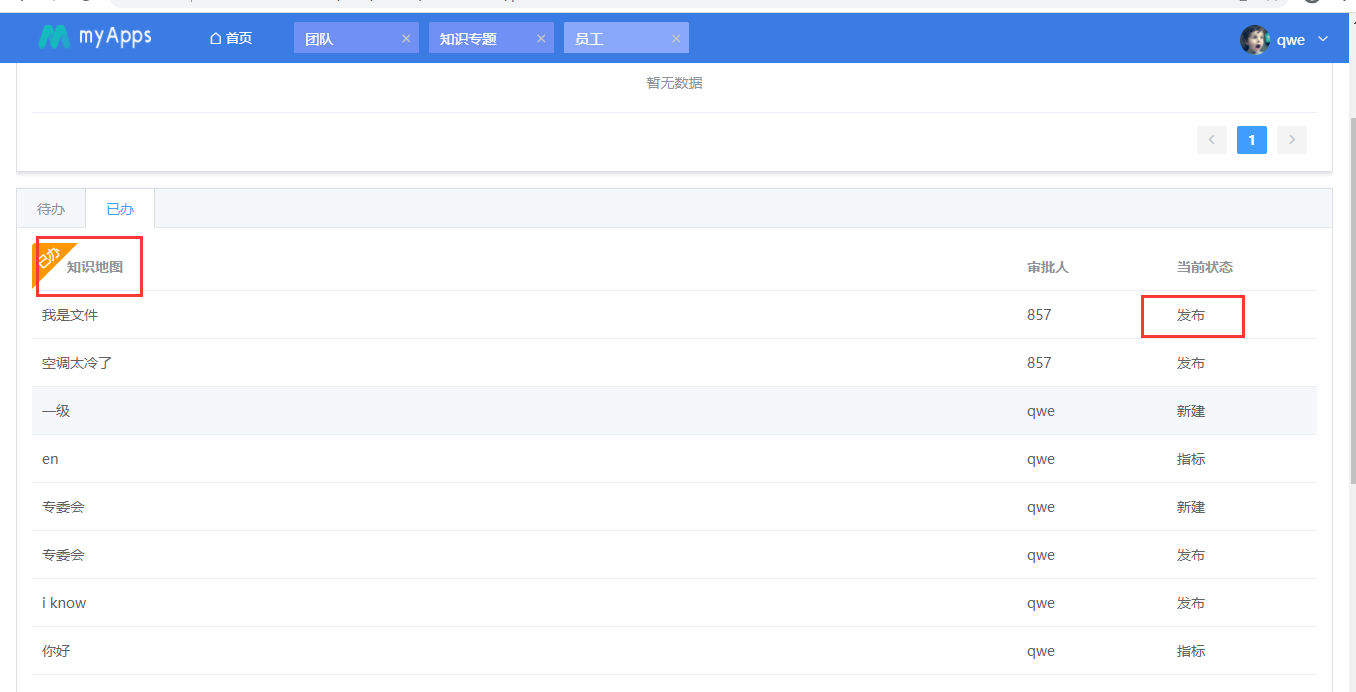Click the 知识地图 column header
The height and width of the screenshot is (692, 1356).
[x=95, y=267]
